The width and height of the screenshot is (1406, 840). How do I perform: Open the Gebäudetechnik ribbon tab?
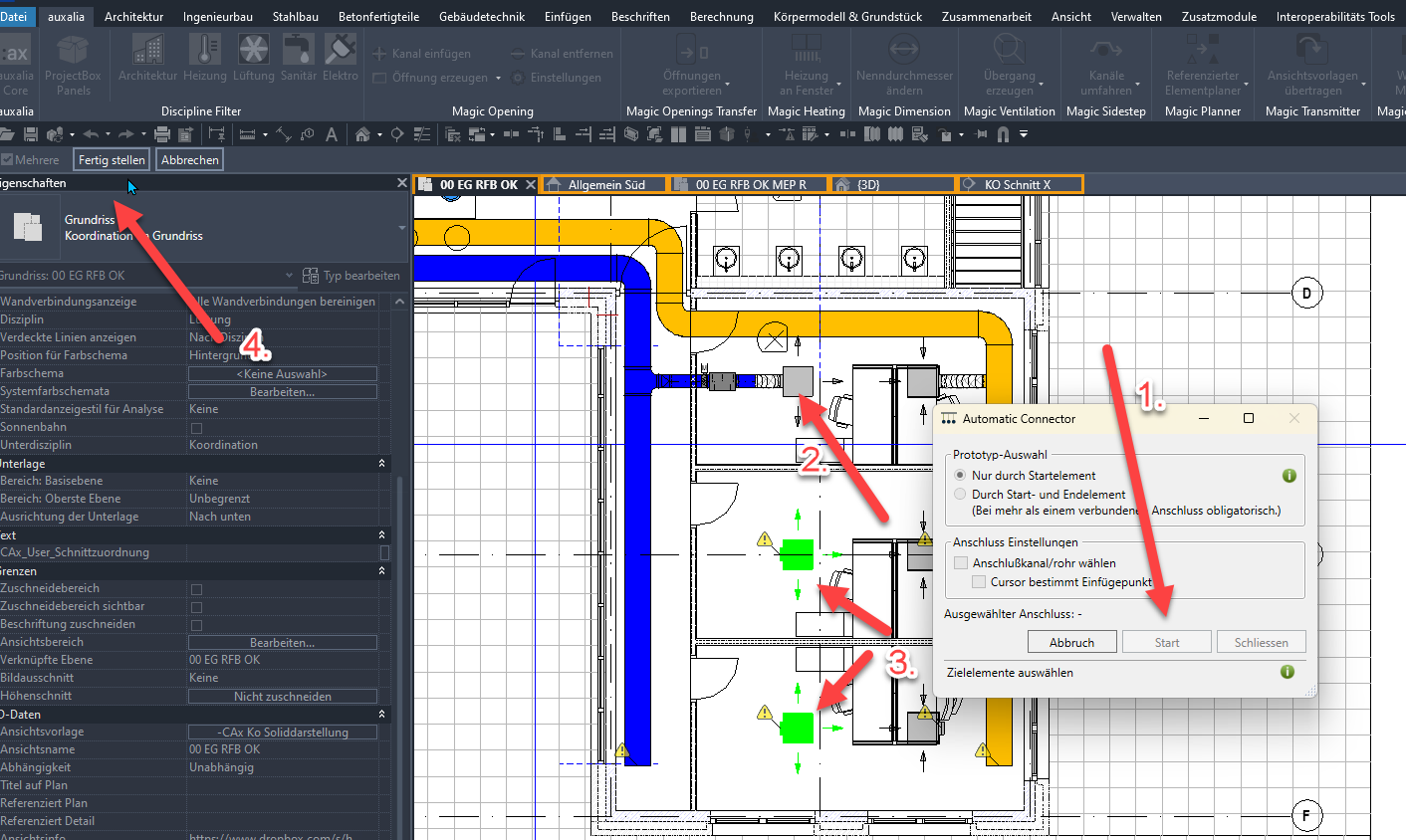click(x=481, y=17)
